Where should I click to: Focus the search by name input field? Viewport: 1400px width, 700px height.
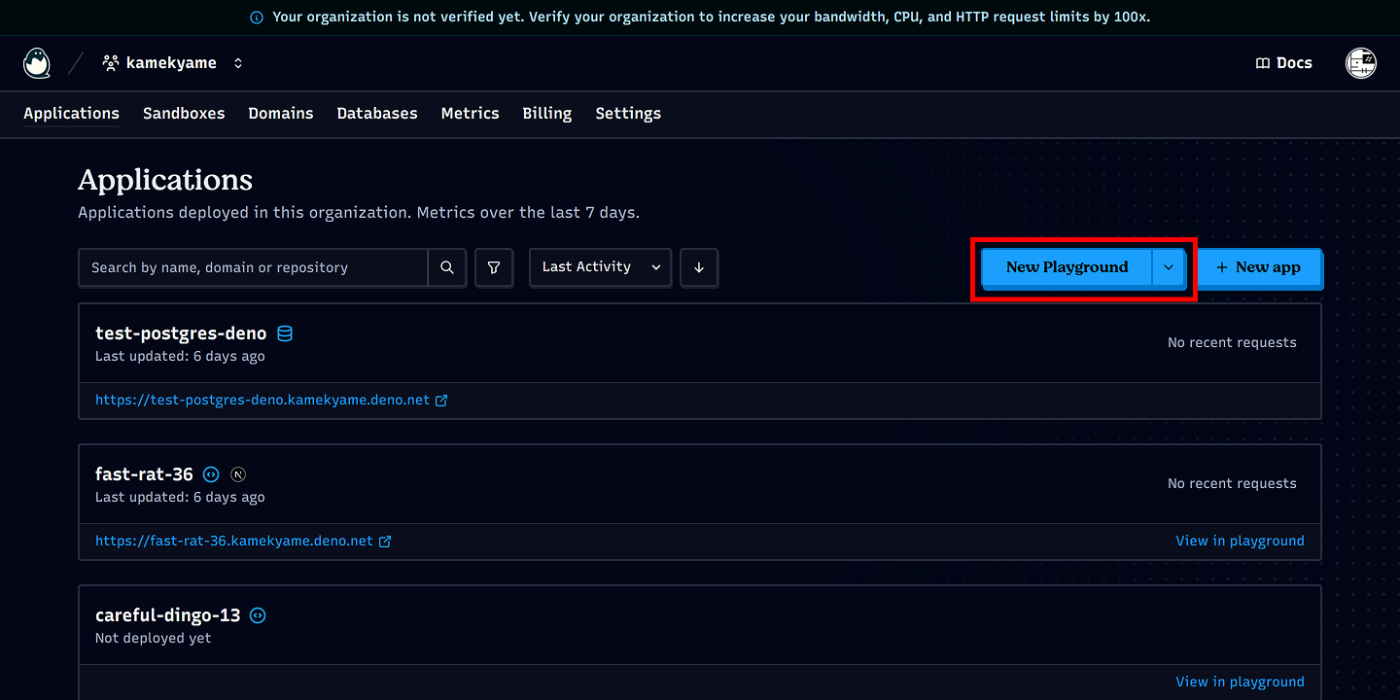click(x=253, y=267)
